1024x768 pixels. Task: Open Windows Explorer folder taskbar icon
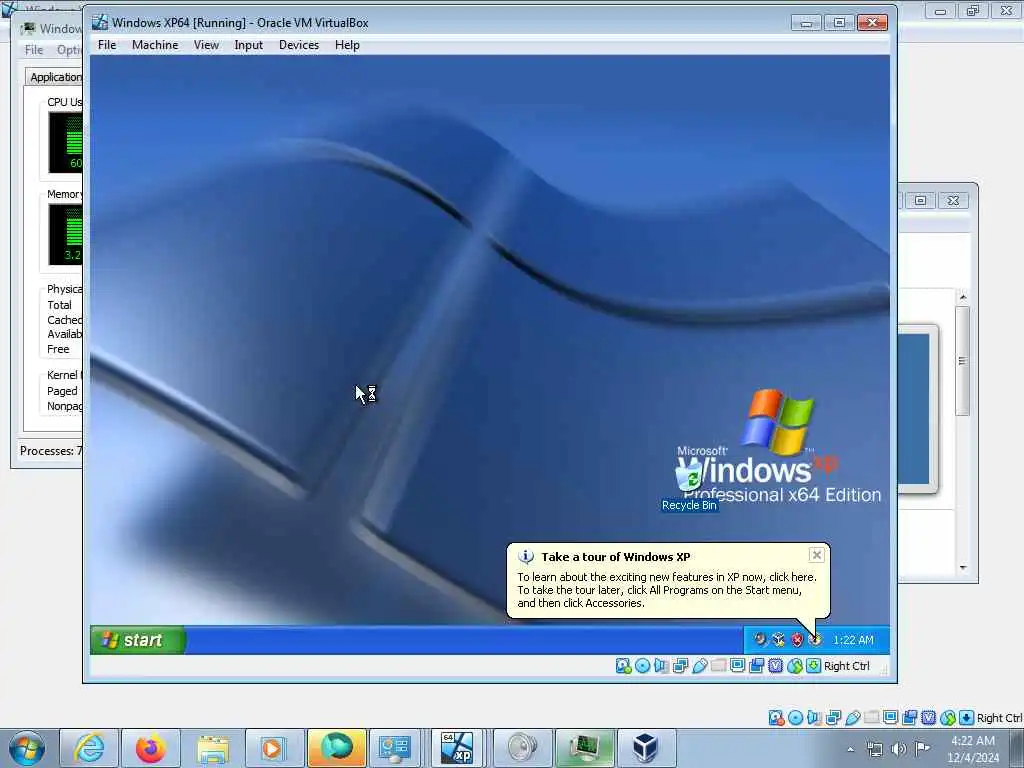[x=212, y=748]
